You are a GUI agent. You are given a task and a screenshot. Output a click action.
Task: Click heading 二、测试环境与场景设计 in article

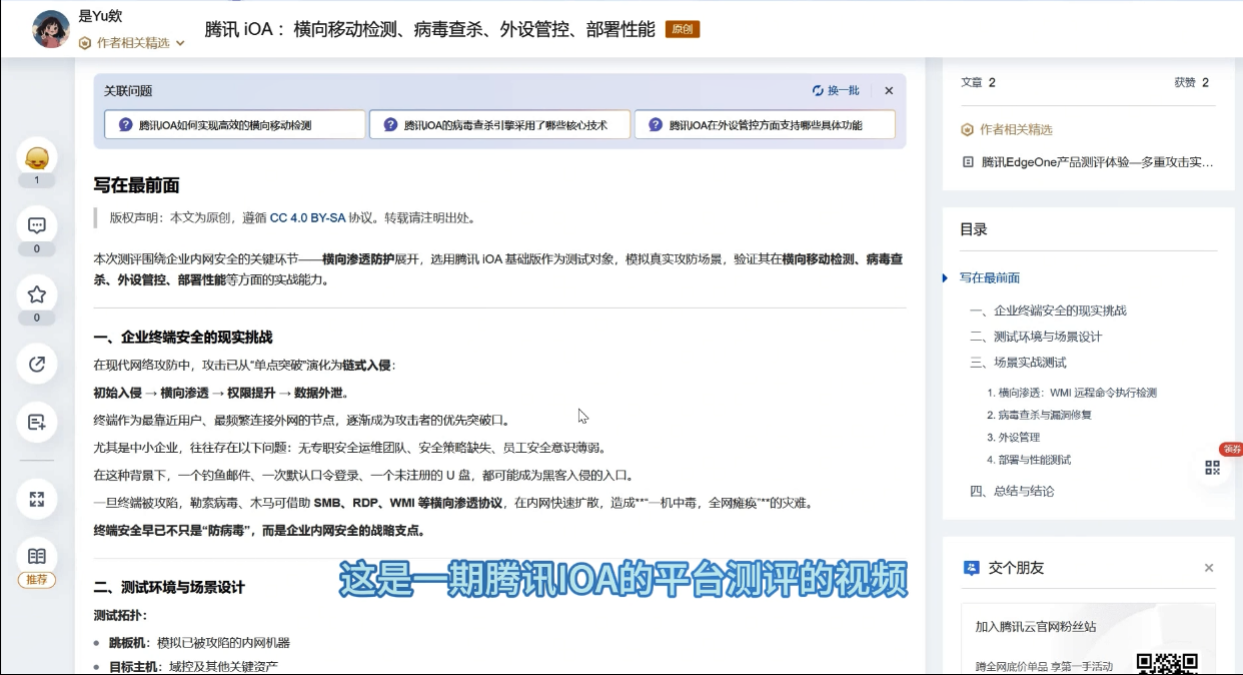(x=169, y=587)
